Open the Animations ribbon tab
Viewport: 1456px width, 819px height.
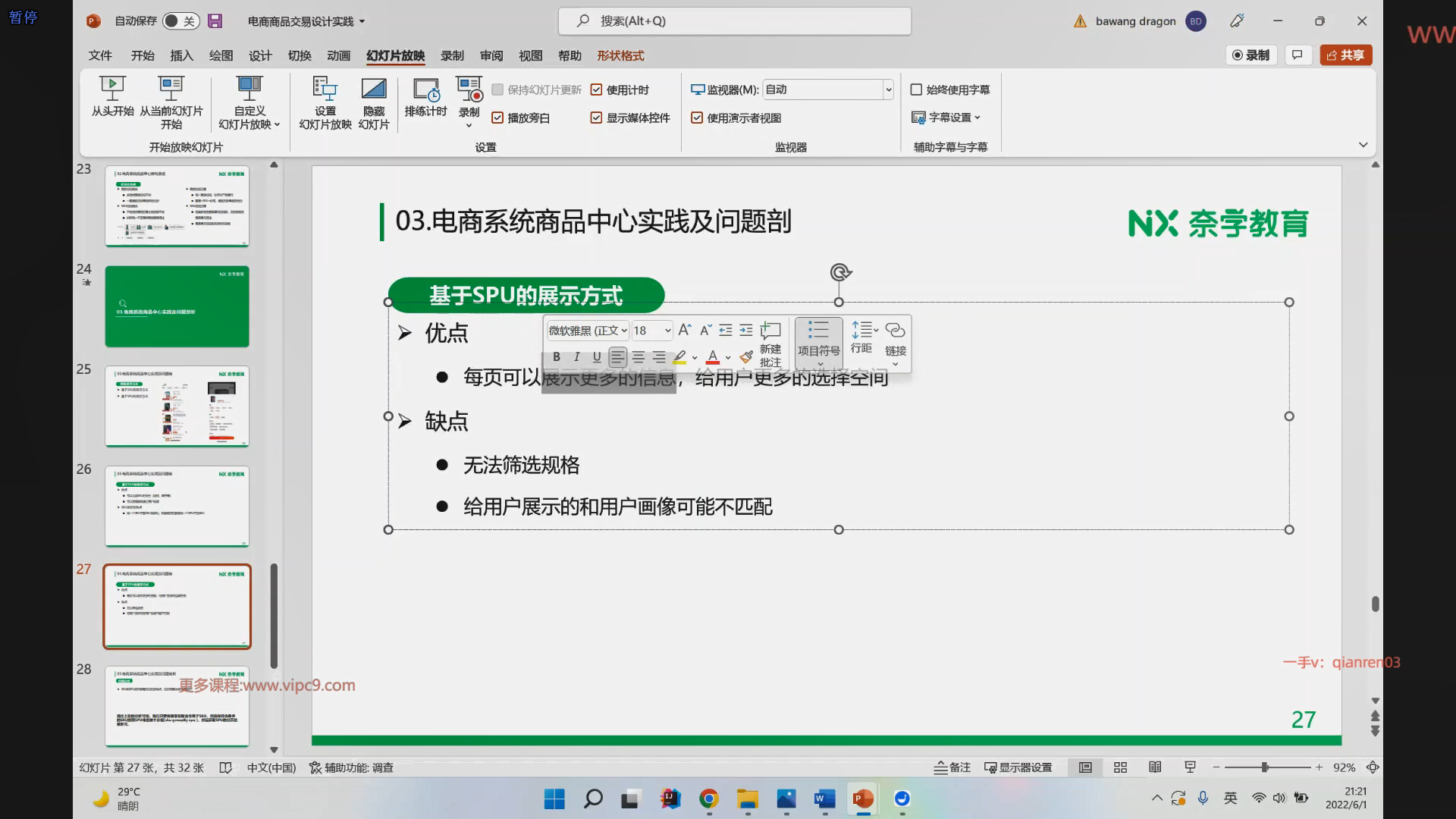pos(338,55)
